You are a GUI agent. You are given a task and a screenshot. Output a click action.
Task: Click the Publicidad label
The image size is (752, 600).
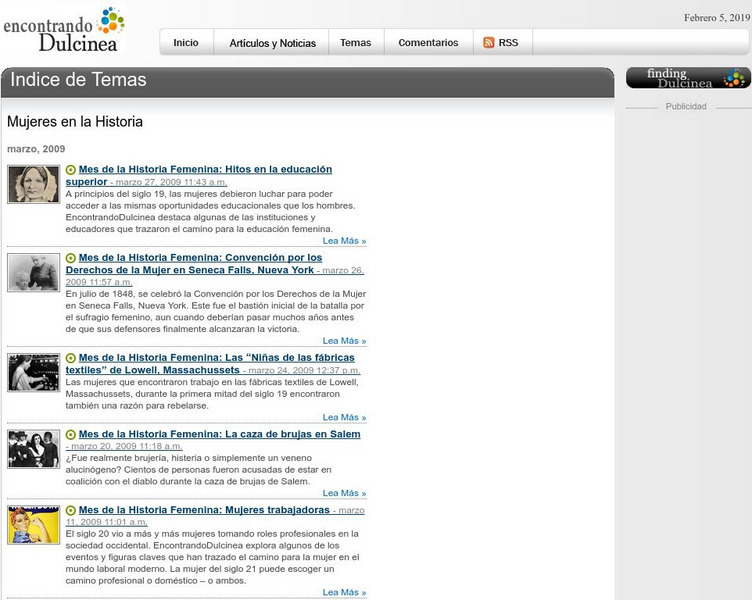686,106
